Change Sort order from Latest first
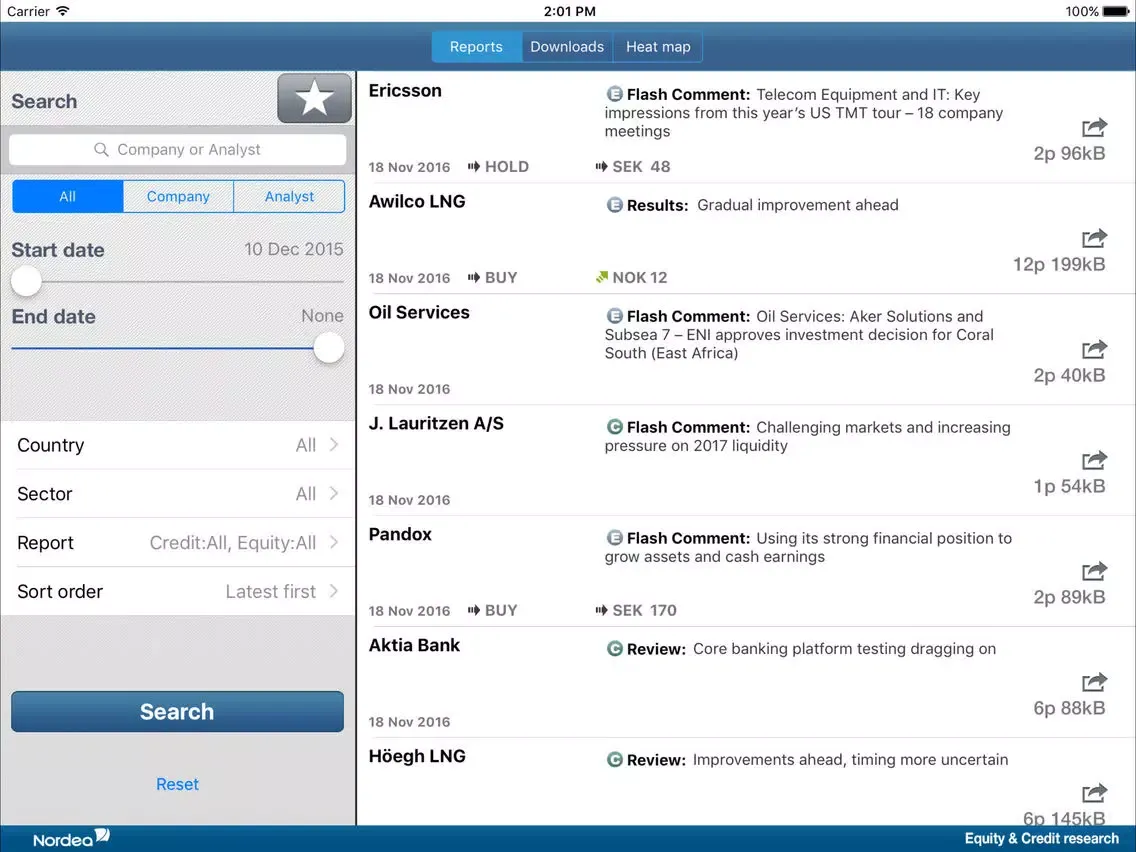 [x=270, y=592]
